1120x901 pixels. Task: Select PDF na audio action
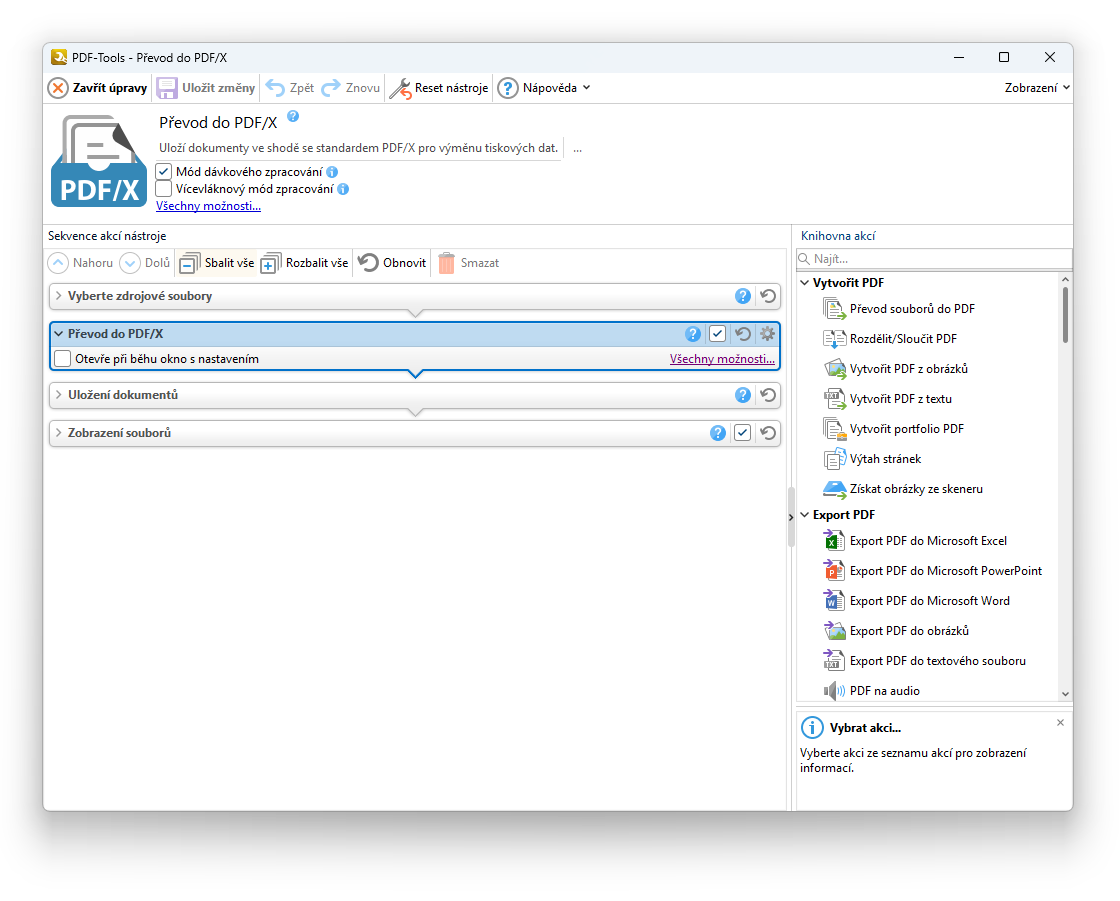872,691
